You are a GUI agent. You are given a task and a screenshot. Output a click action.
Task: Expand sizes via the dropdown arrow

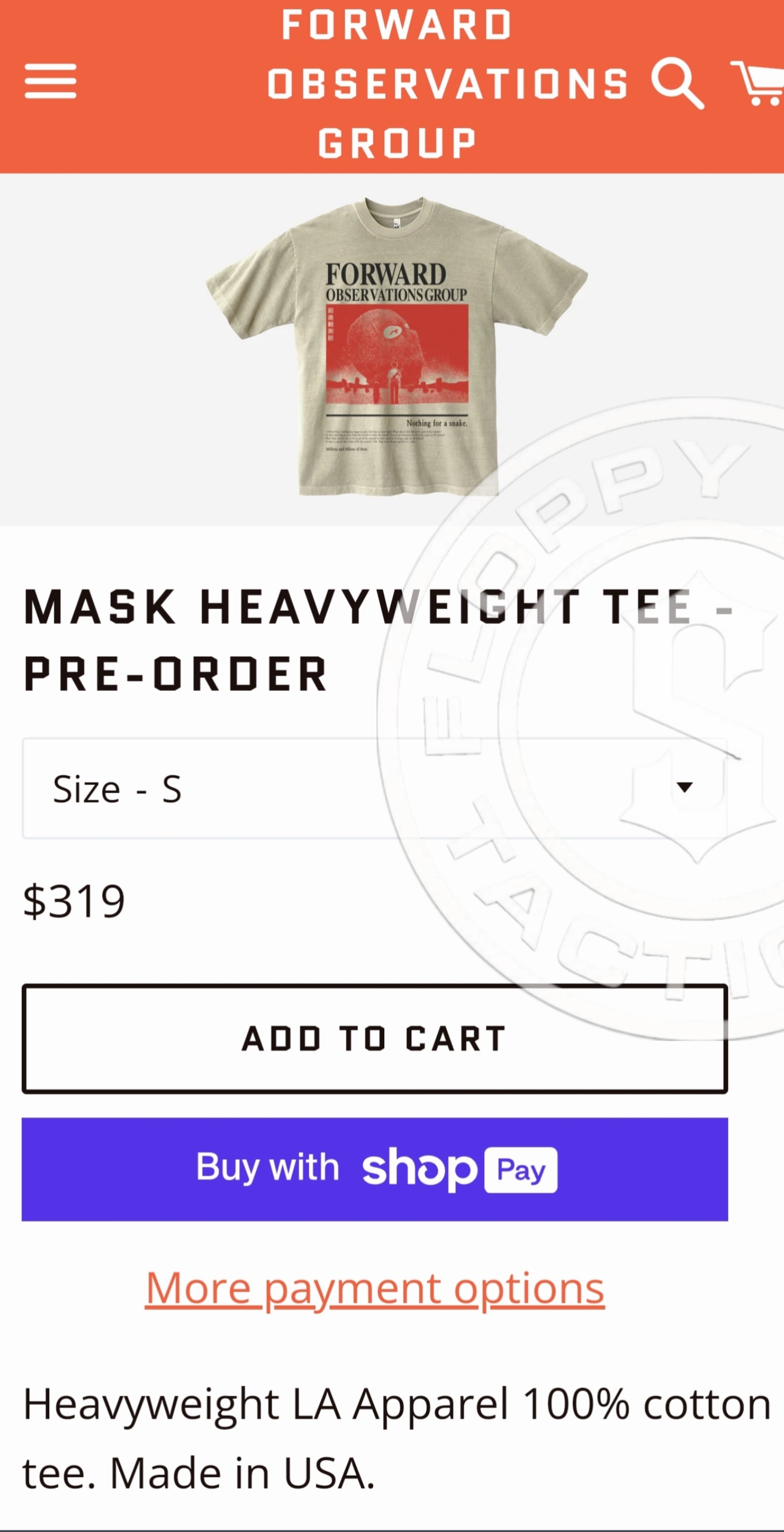[685, 788]
